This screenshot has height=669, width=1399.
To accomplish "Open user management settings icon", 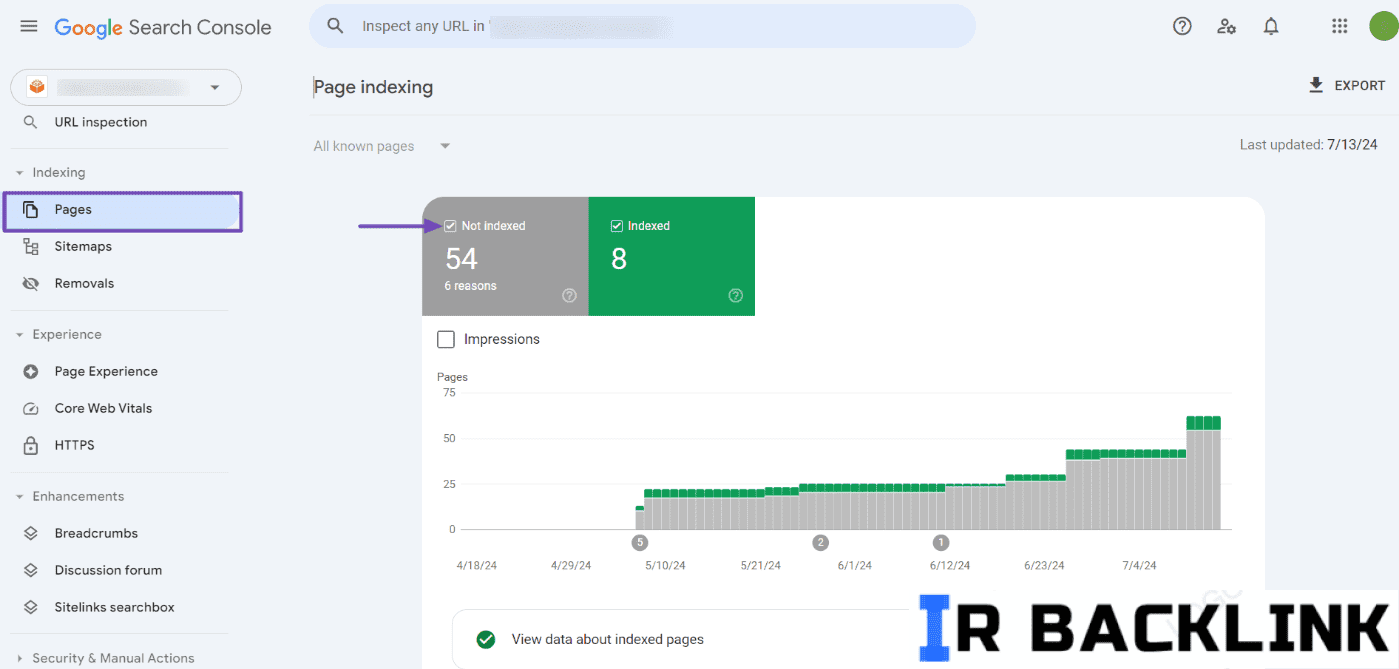I will click(x=1226, y=26).
